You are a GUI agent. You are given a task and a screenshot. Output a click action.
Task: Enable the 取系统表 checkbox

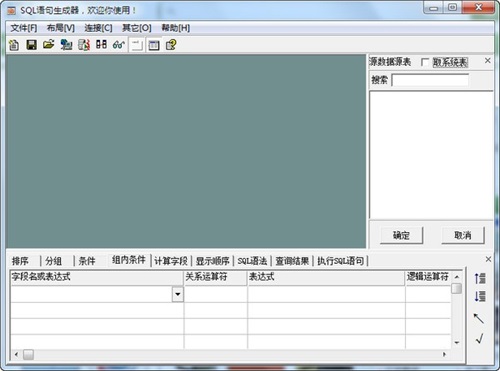pyautogui.click(x=425, y=62)
